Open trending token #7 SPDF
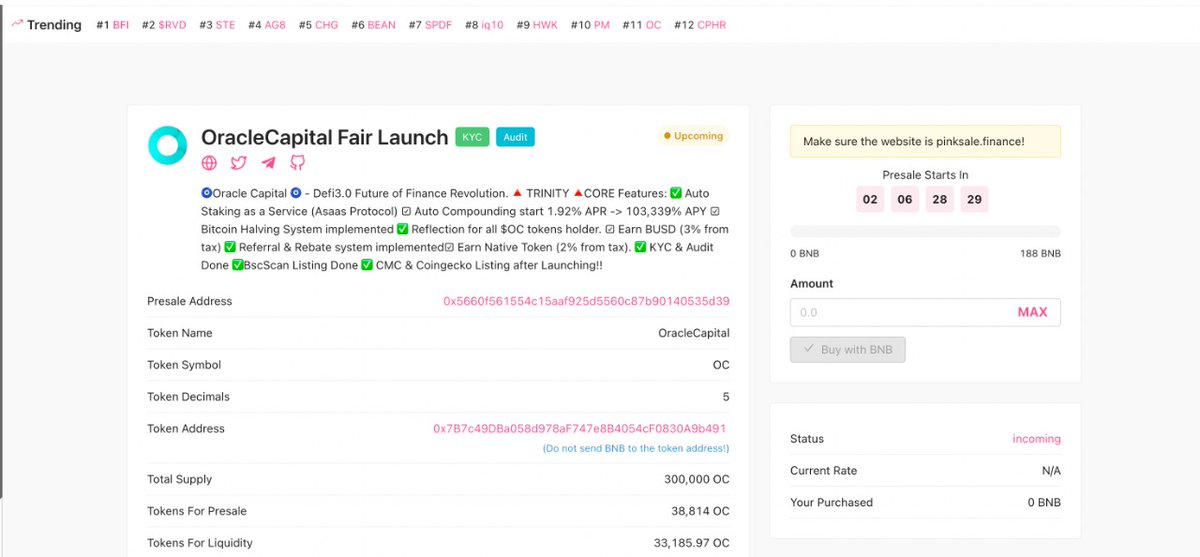The width and height of the screenshot is (1200, 557). coord(430,25)
